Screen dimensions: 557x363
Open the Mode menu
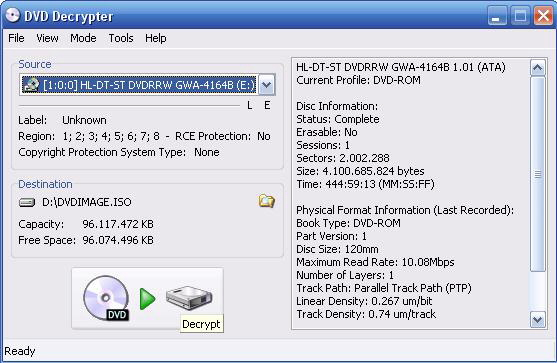(83, 38)
